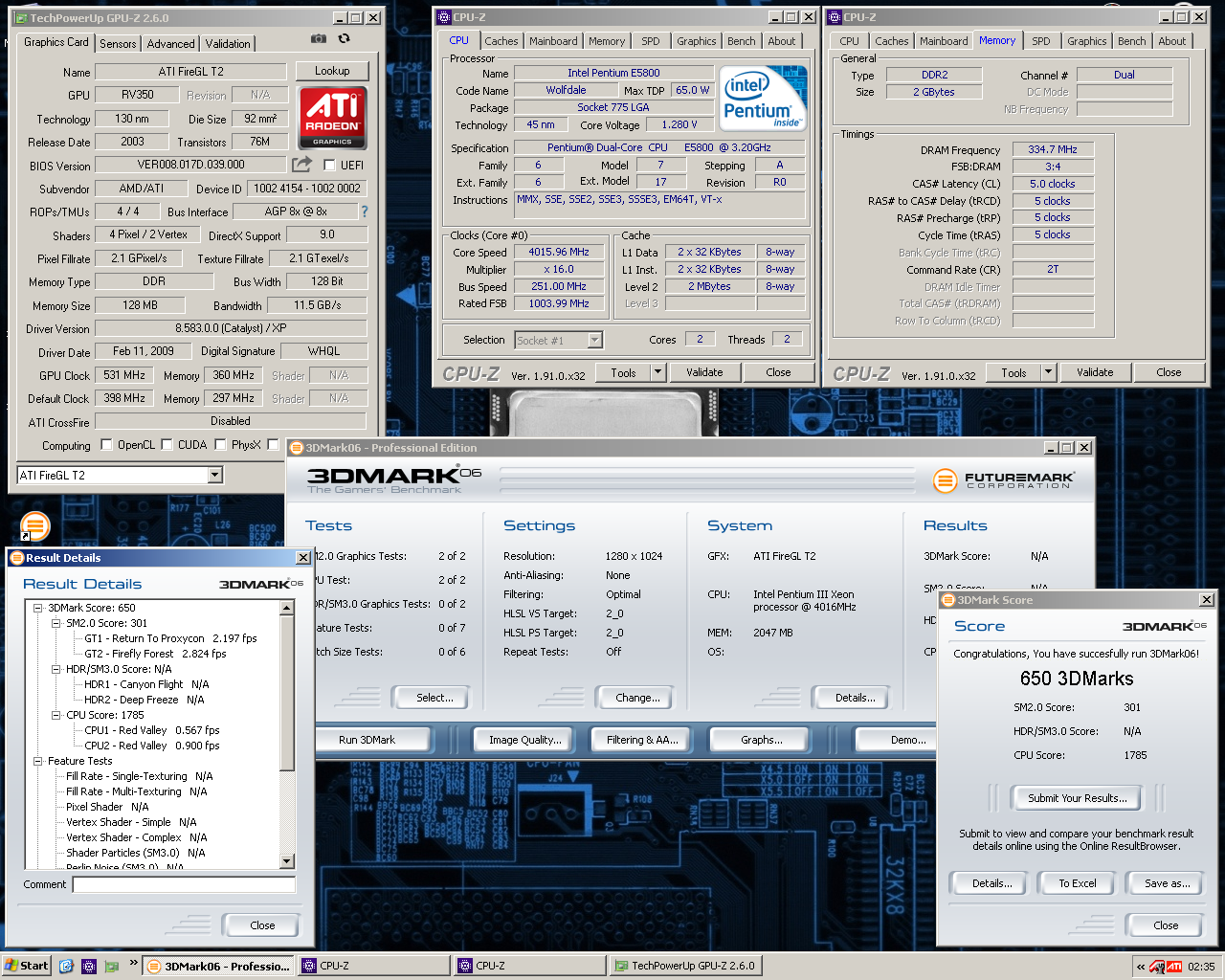This screenshot has height=980, width=1225.
Task: Open Bench tab in left CPU-Z window
Action: (741, 41)
